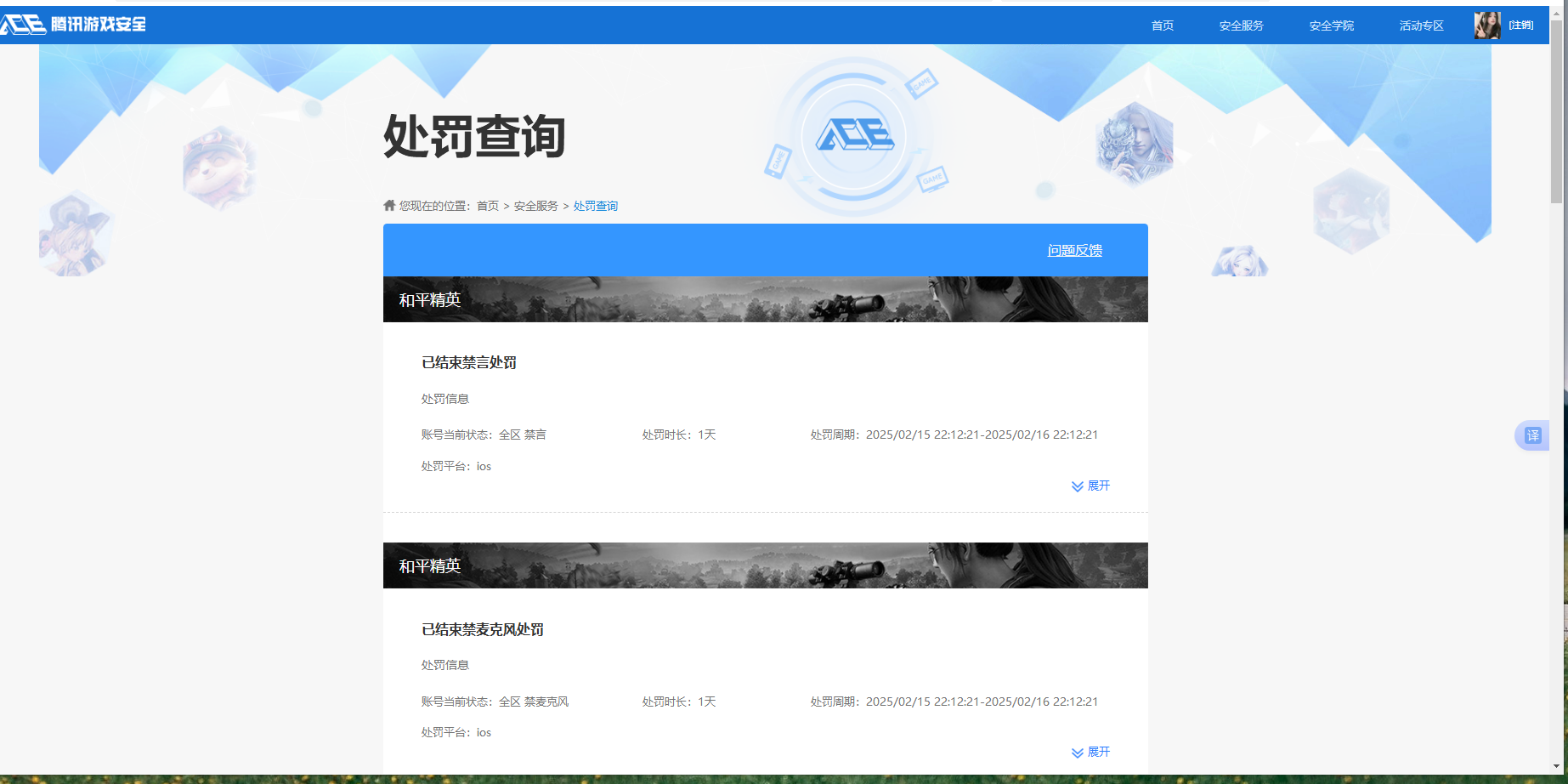1568x784 pixels.
Task: Click the 处罚查询 page title
Action: [x=475, y=136]
